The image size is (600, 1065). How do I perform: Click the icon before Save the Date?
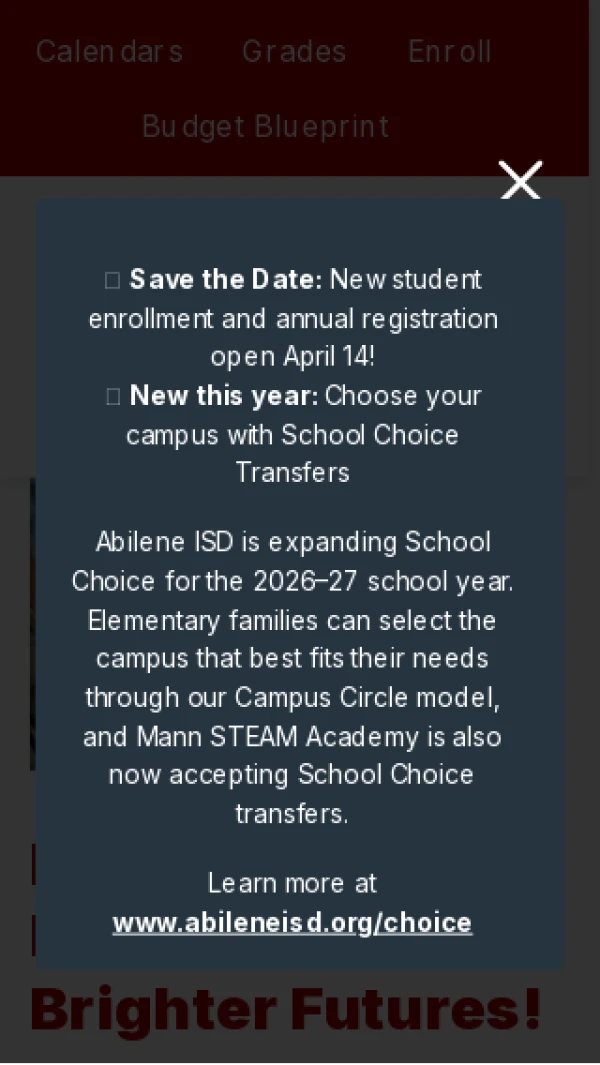pos(112,280)
